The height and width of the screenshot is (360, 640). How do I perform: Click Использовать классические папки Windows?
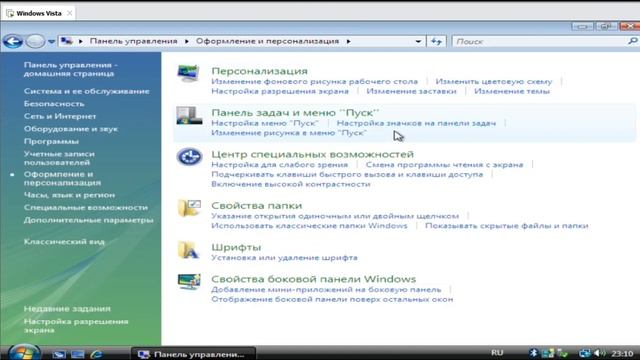pyautogui.click(x=309, y=226)
